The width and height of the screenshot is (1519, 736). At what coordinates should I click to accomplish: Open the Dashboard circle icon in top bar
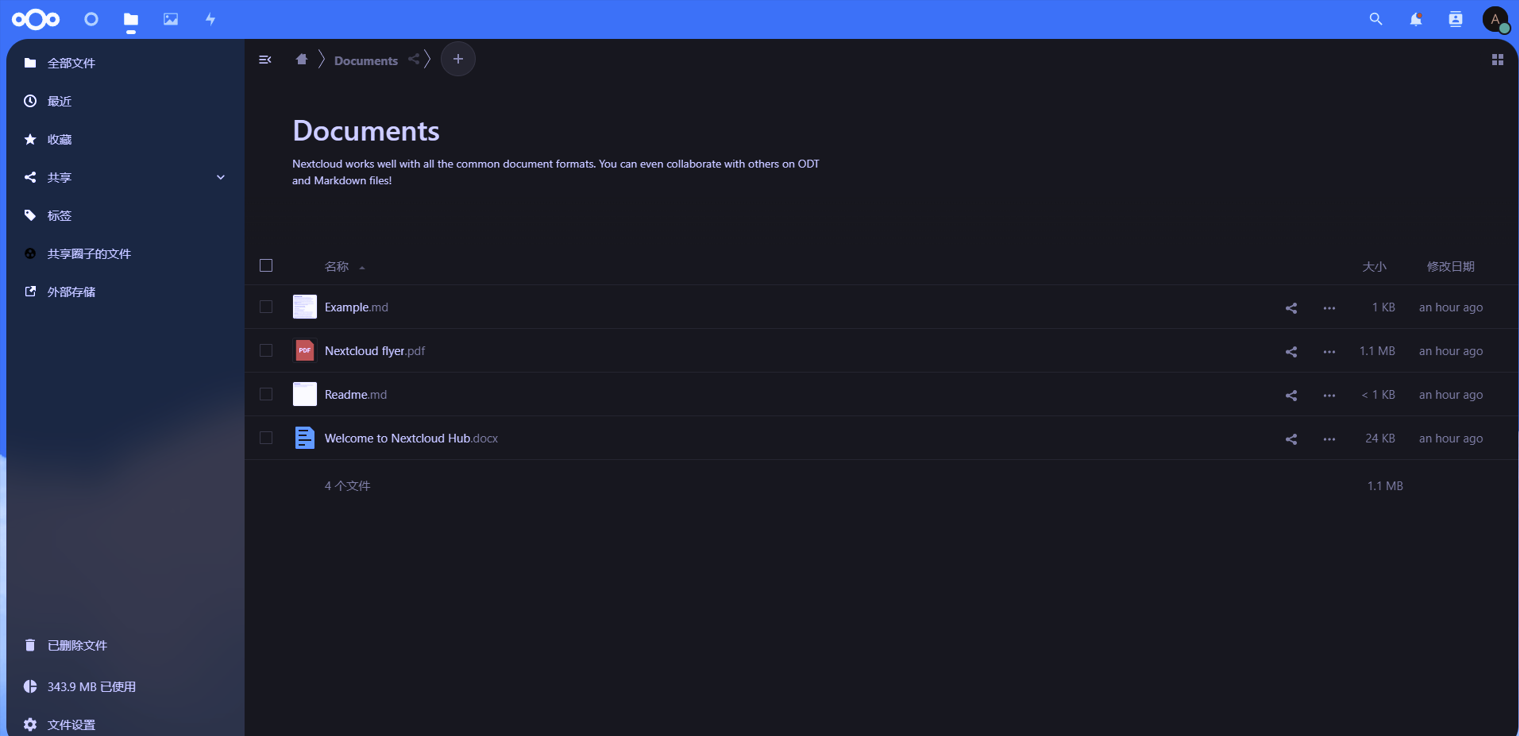[91, 19]
